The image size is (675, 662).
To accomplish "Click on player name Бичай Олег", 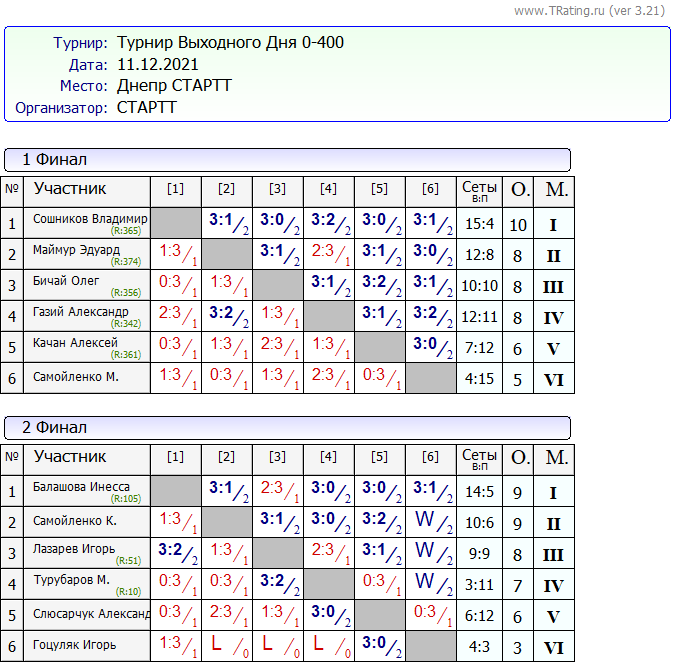I will pyautogui.click(x=67, y=280).
